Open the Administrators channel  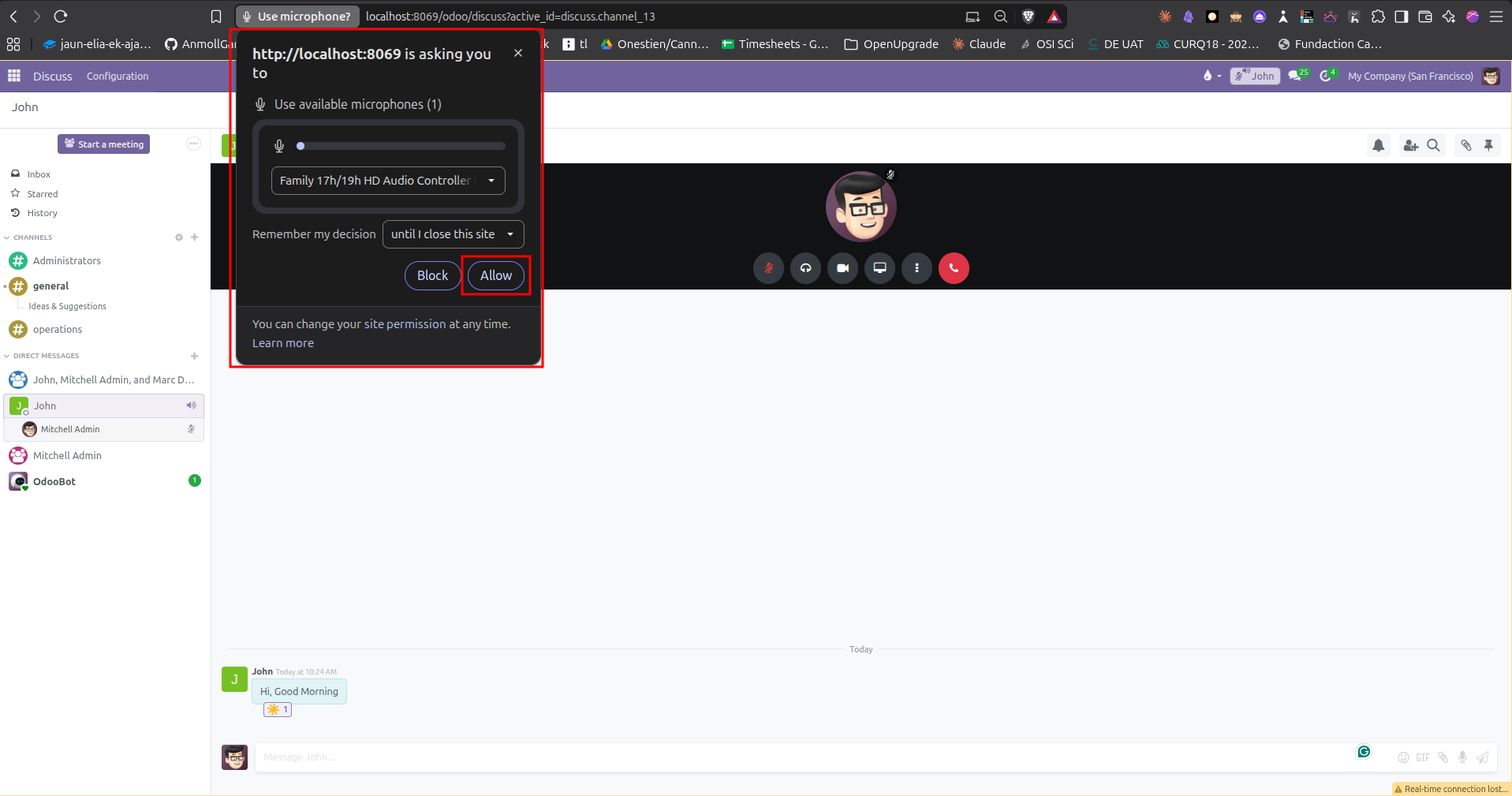pos(67,260)
